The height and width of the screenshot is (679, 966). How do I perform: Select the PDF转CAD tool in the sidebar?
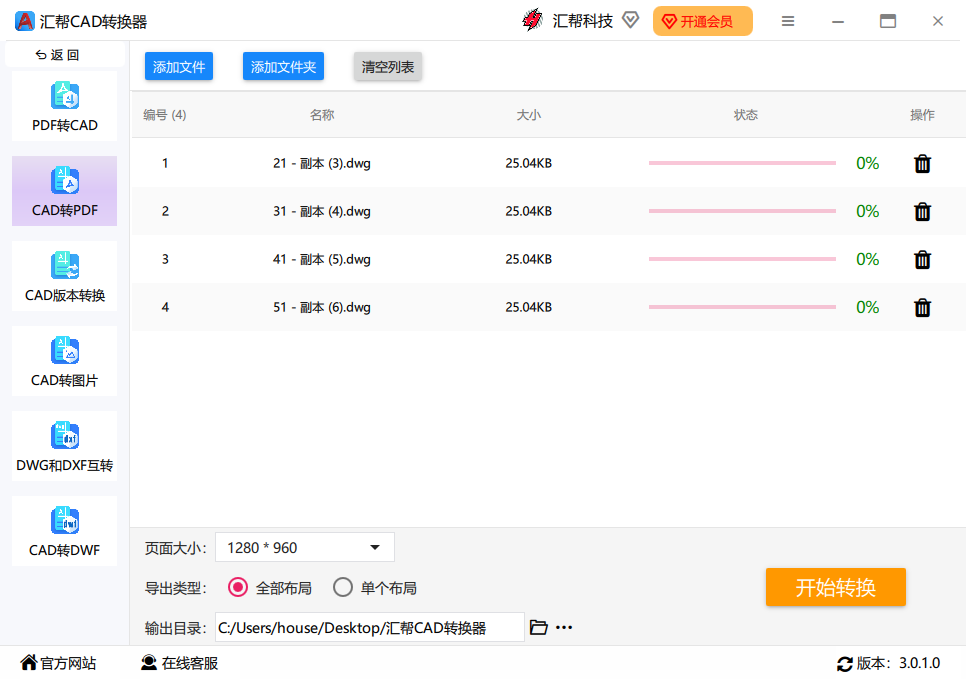(x=64, y=105)
